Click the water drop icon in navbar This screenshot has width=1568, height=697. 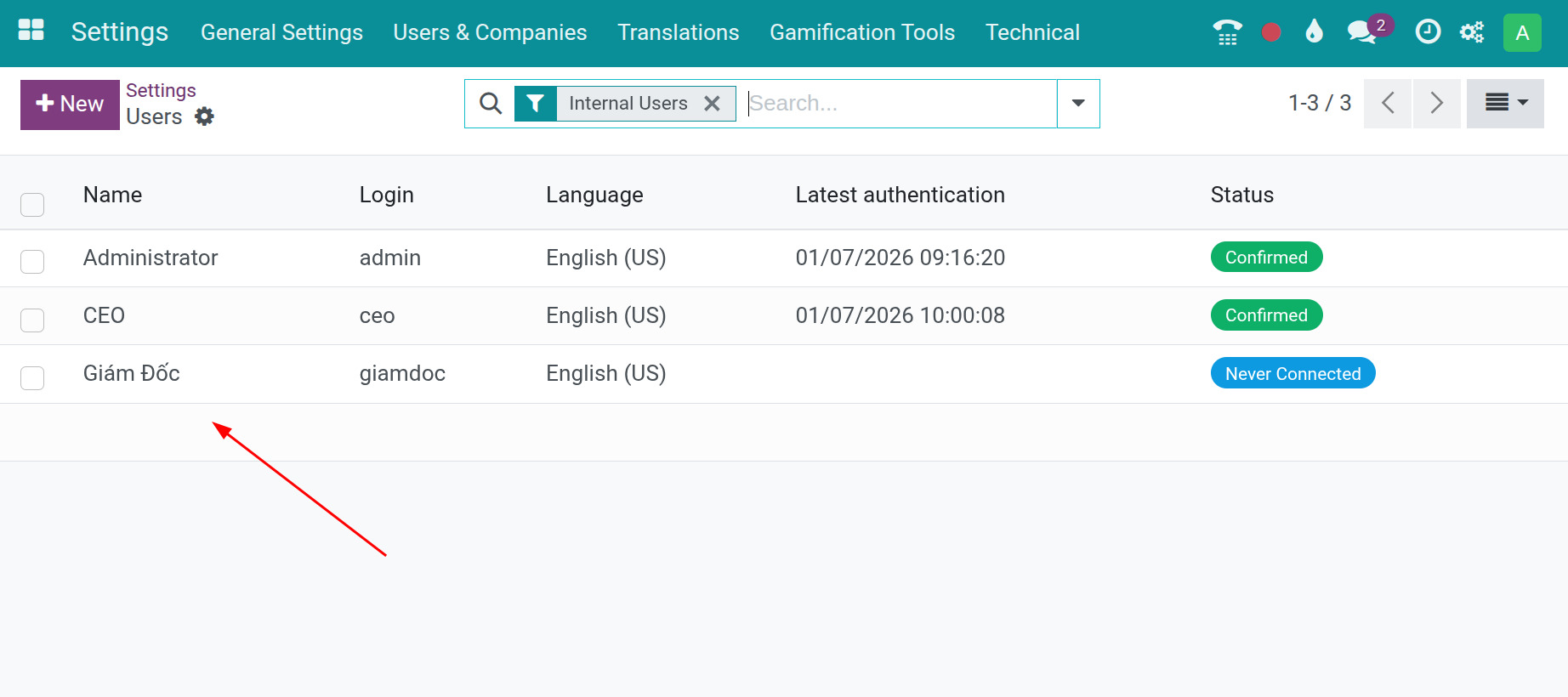click(1314, 32)
